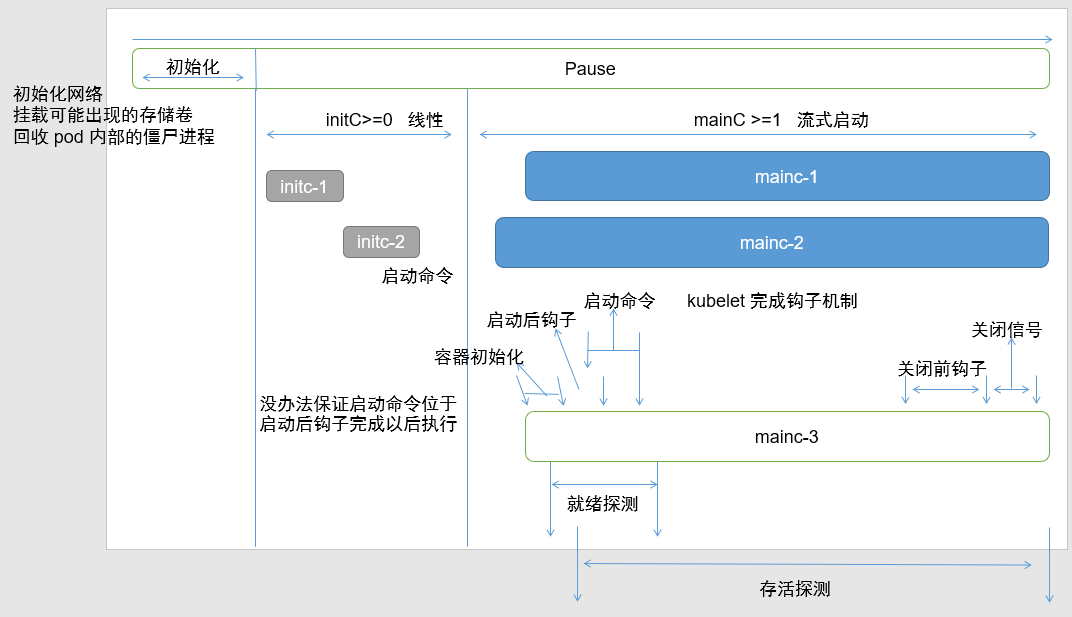Select the 没办法保证启动命令位于 note text
The height and width of the screenshot is (617, 1072).
click(x=358, y=404)
